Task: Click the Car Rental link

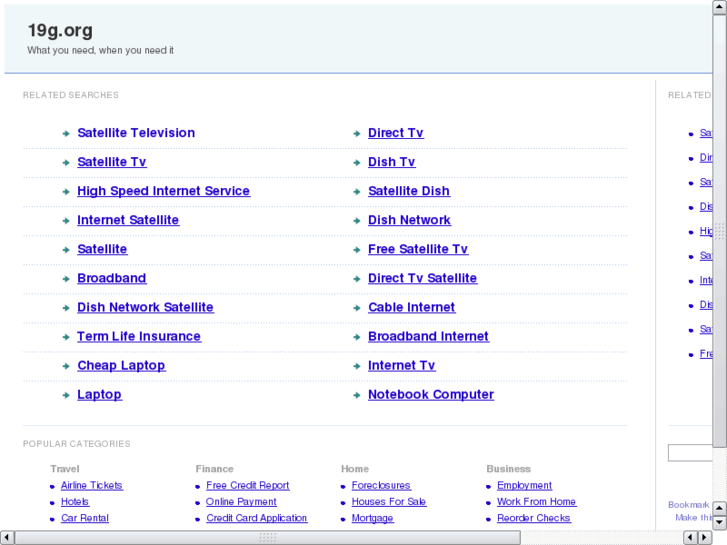Action: 85,518
